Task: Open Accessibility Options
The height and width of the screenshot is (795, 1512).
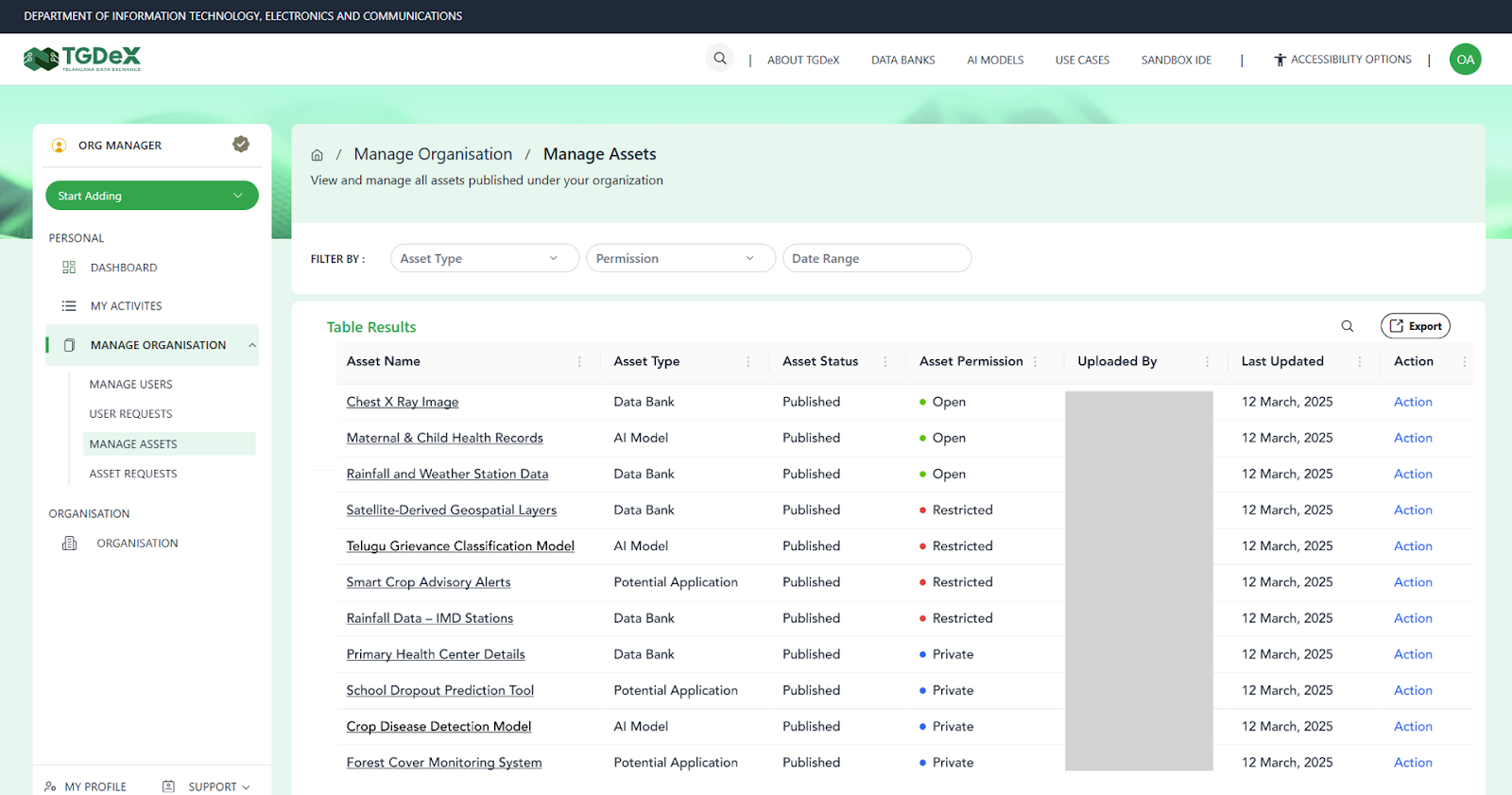Action: 1343,60
